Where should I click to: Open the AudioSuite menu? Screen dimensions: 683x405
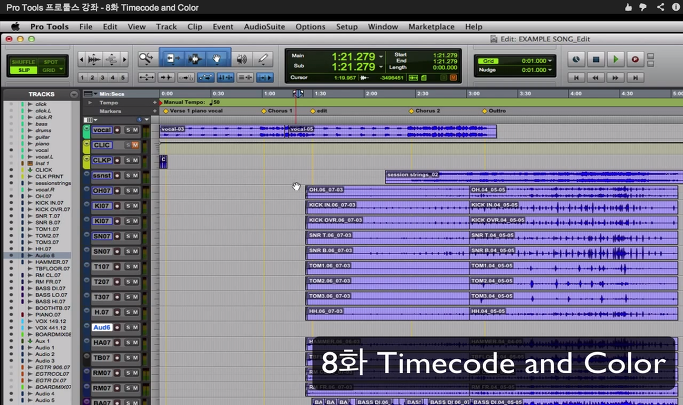(264, 27)
